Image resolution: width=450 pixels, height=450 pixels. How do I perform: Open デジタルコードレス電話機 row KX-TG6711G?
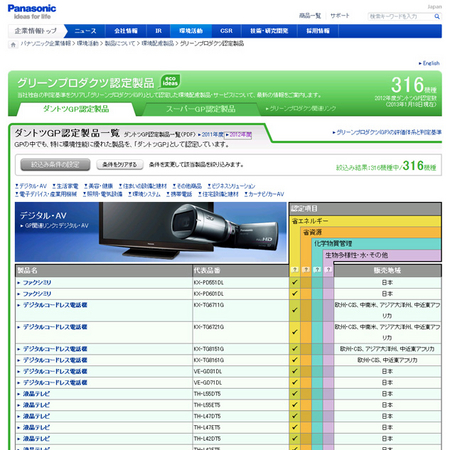pyautogui.click(x=55, y=305)
